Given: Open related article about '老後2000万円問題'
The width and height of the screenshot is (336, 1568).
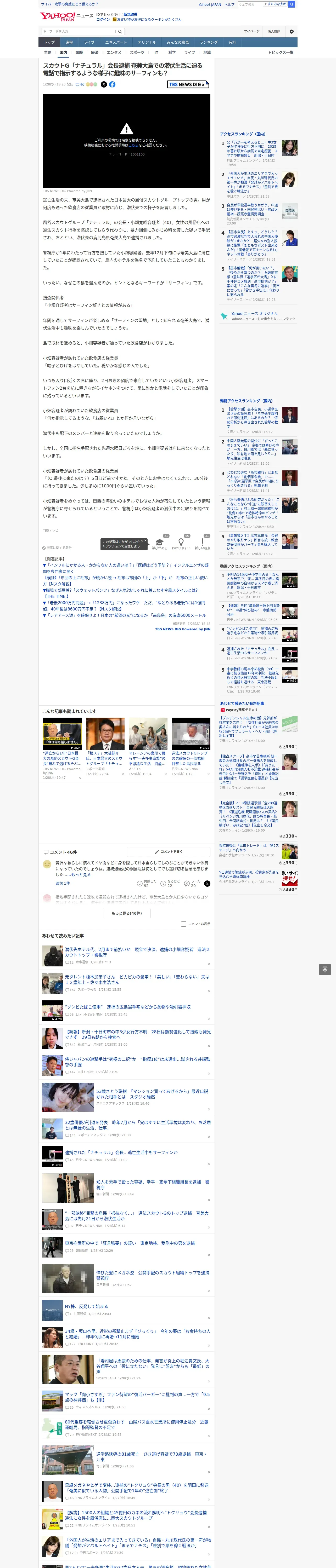Looking at the screenshot, I should pyautogui.click(x=124, y=606).
